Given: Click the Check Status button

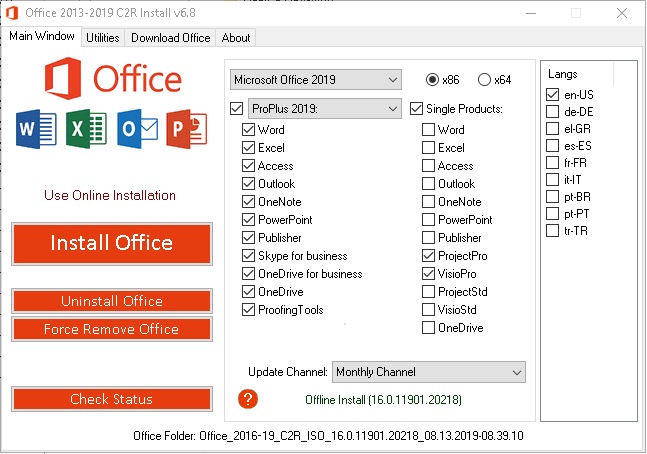Looking at the screenshot, I should (x=112, y=399).
